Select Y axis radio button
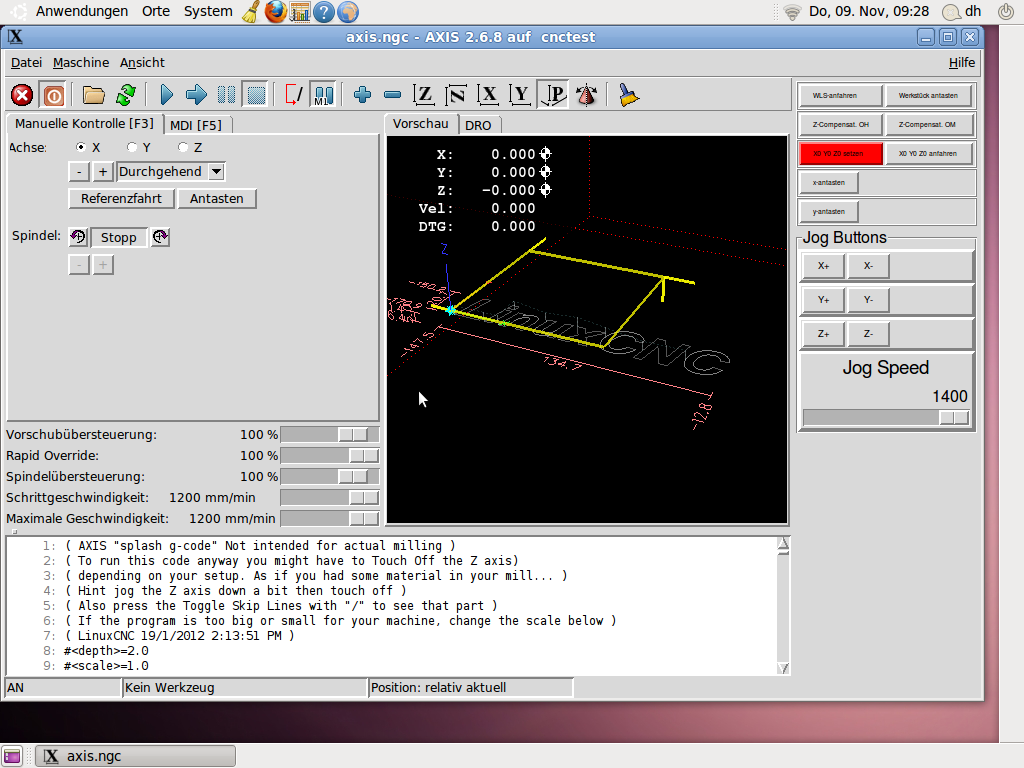 (x=132, y=147)
